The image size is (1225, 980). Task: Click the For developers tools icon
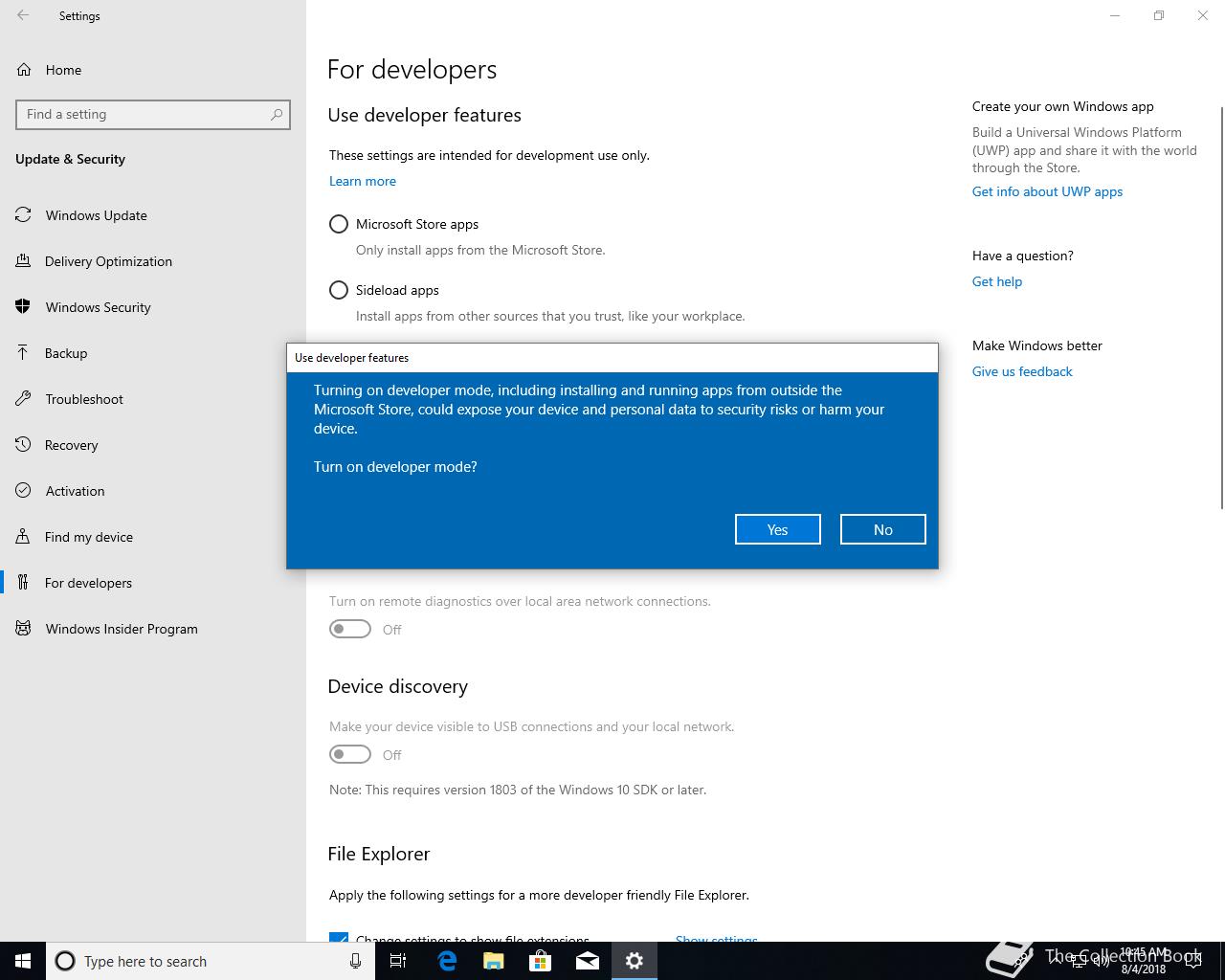23,582
